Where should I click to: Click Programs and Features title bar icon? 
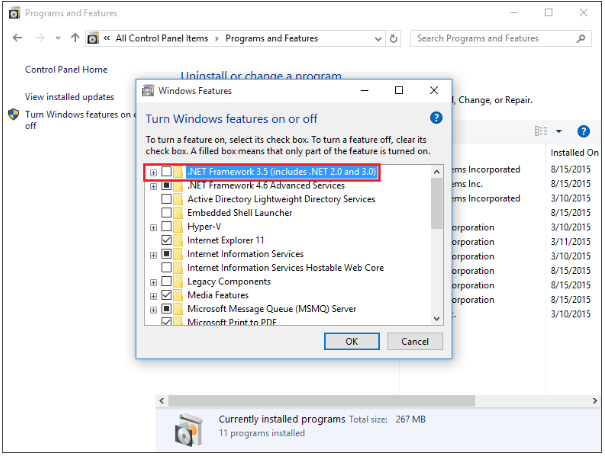click(14, 13)
